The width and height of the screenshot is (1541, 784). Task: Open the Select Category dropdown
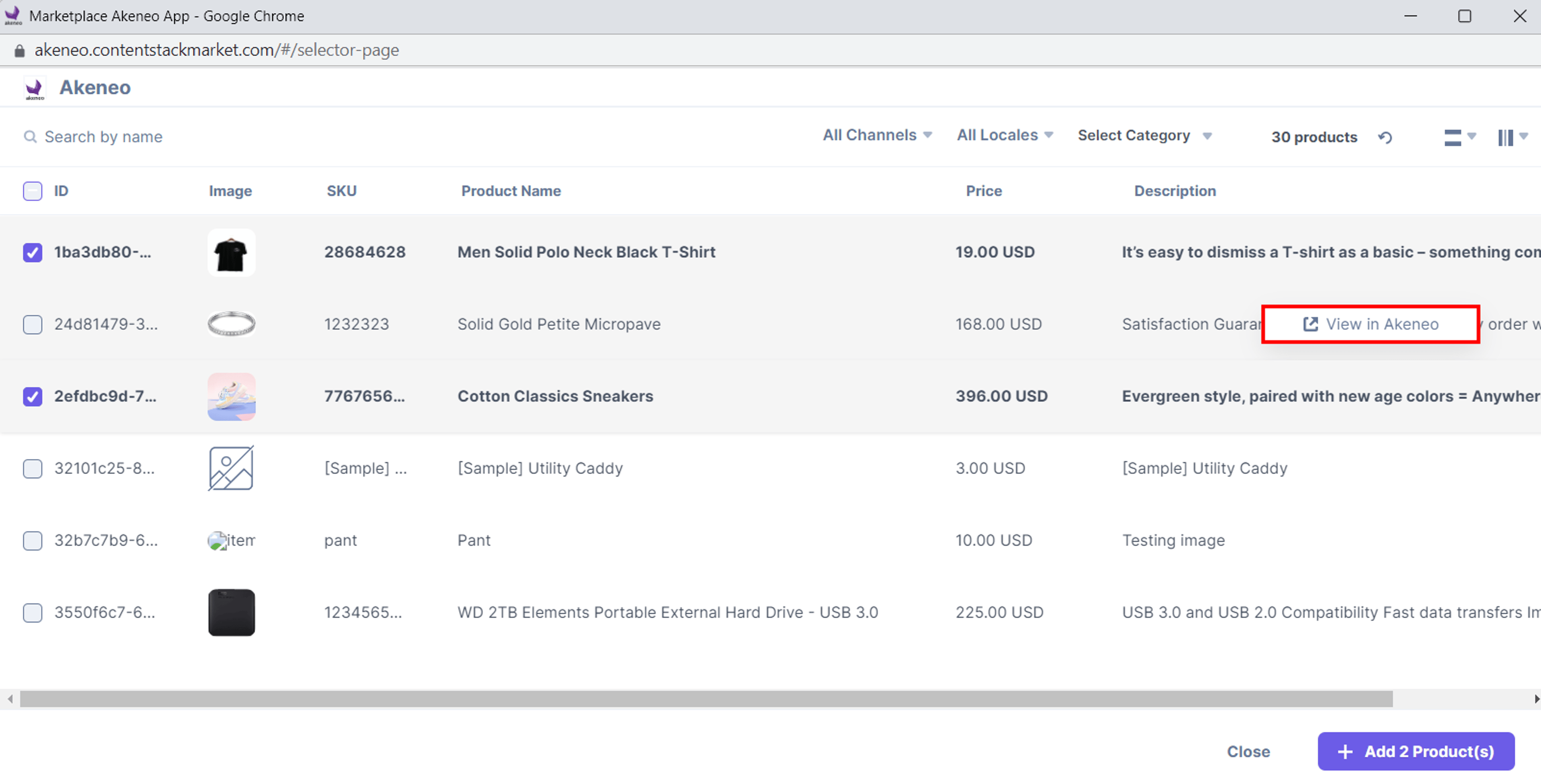click(1145, 136)
